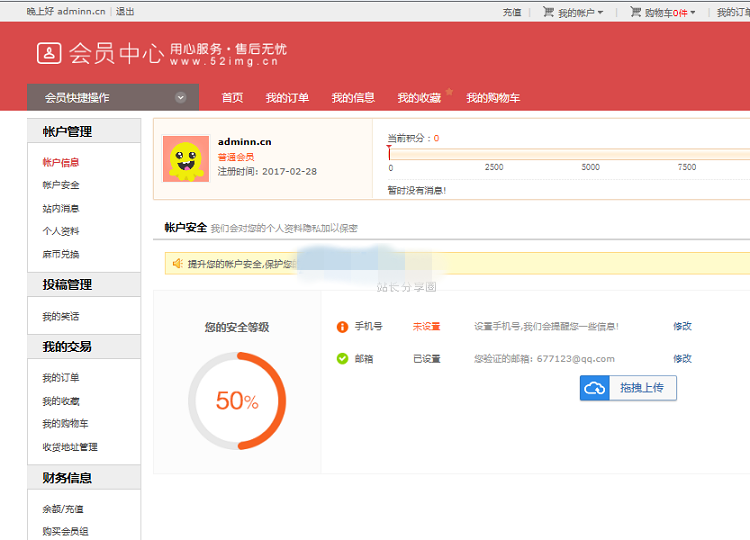750x540 pixels.
Task: Click the cart icon beside 我的帐户
Action: click(x=548, y=11)
